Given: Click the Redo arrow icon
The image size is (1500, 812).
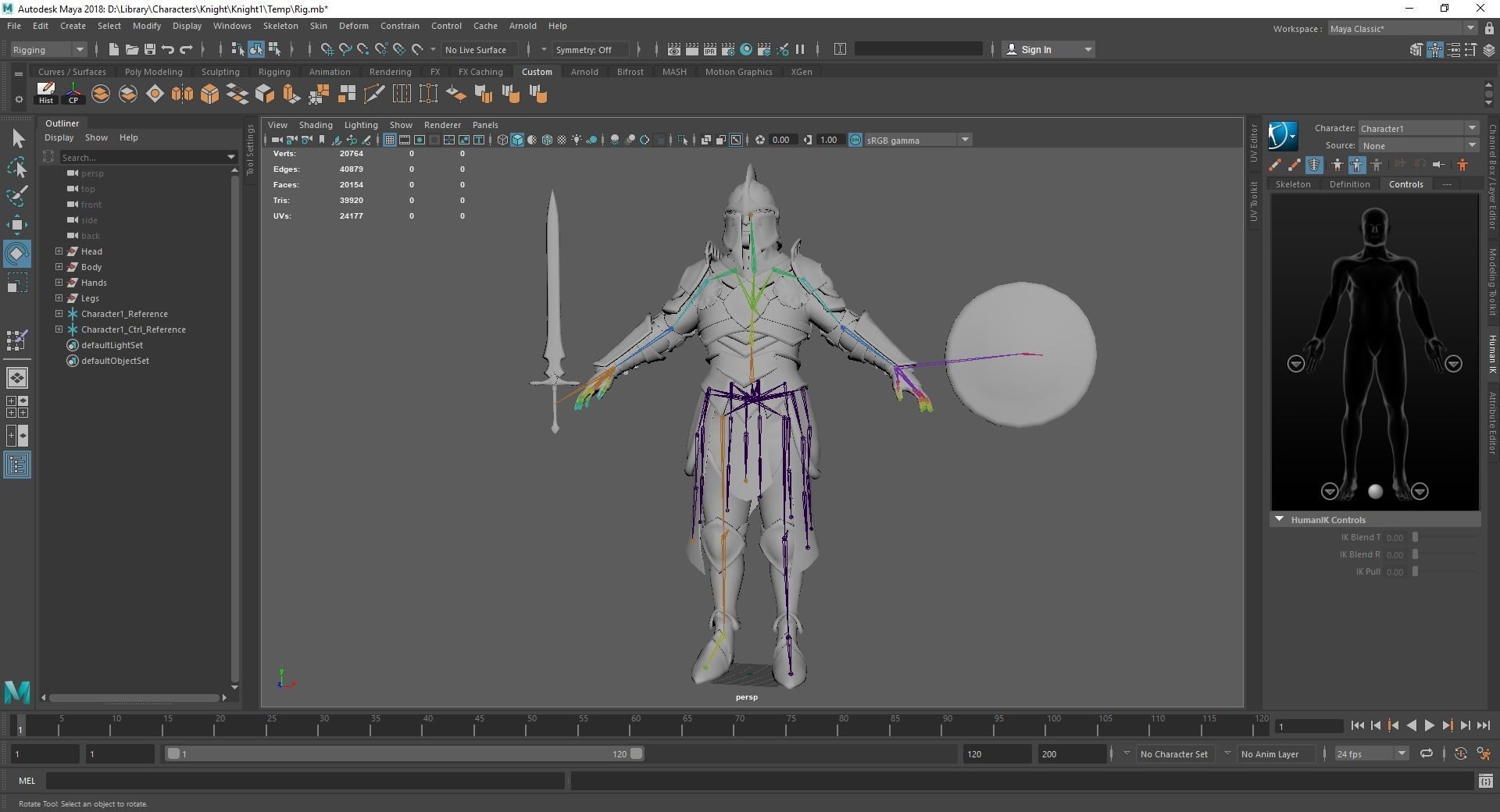Looking at the screenshot, I should point(186,49).
